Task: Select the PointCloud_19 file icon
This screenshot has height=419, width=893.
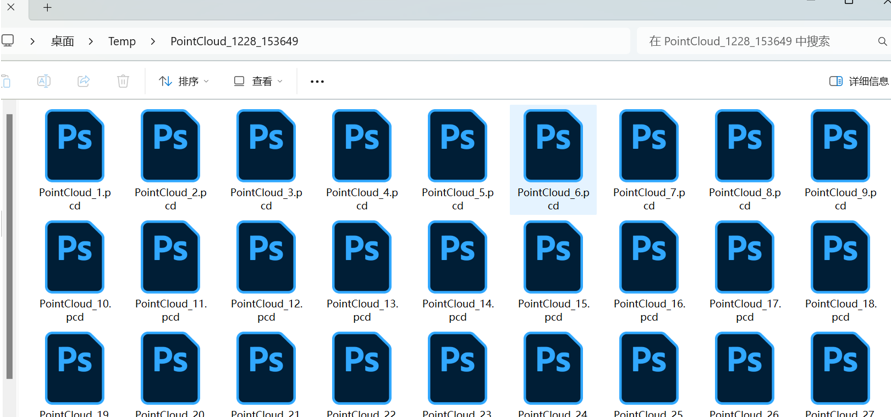Action: point(75,368)
